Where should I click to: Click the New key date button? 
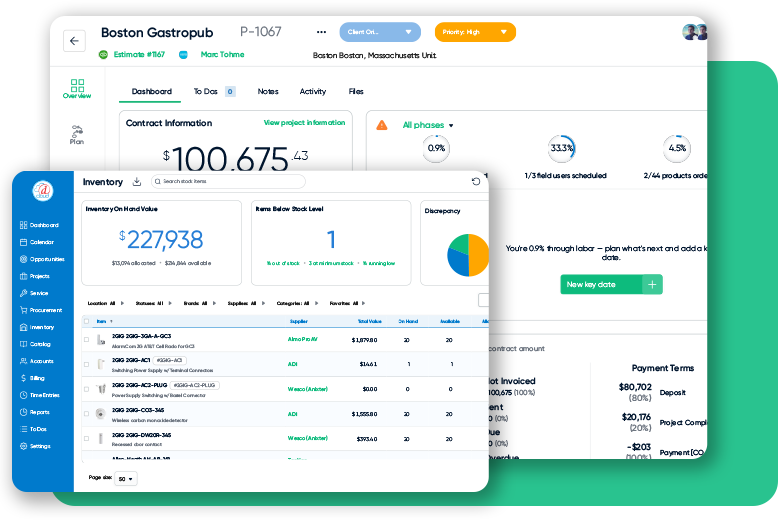tap(611, 285)
